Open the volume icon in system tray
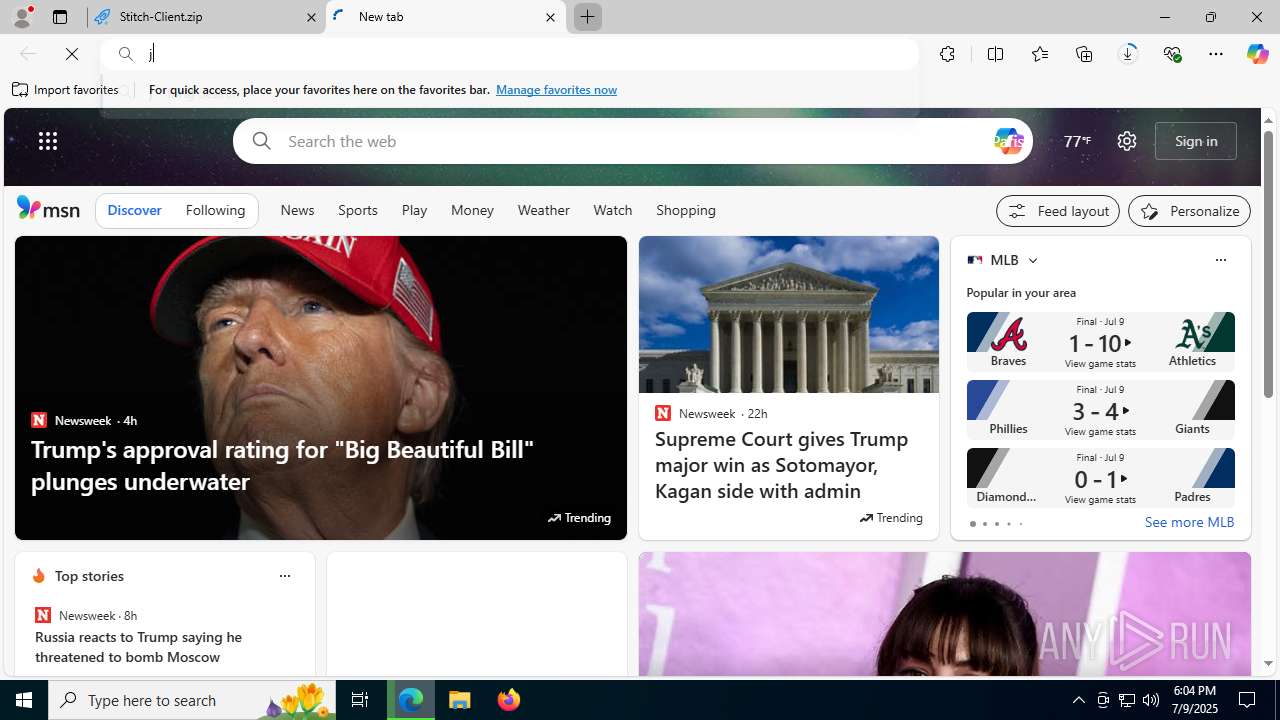The height and width of the screenshot is (720, 1280). pos(1151,700)
